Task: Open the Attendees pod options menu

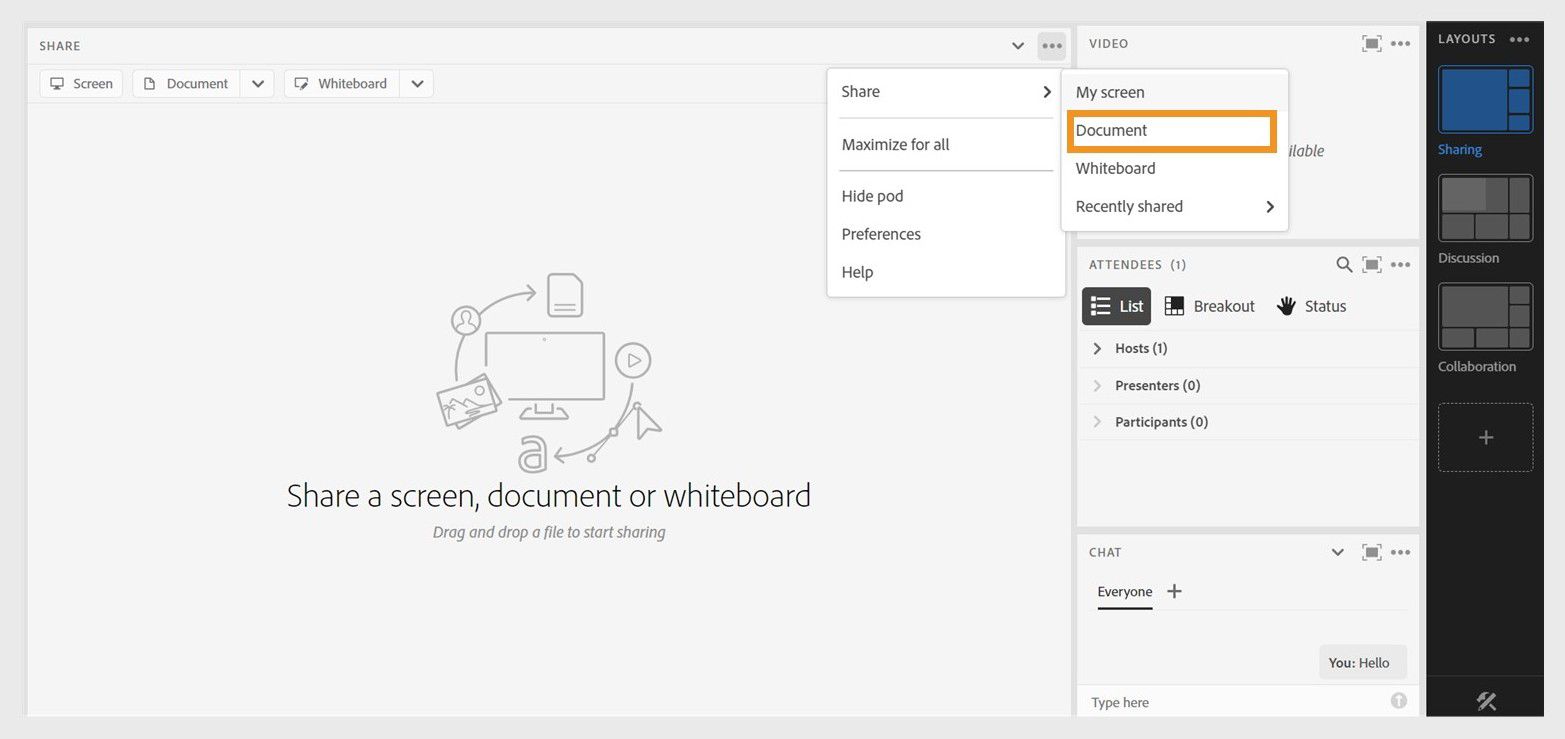Action: (x=1400, y=265)
